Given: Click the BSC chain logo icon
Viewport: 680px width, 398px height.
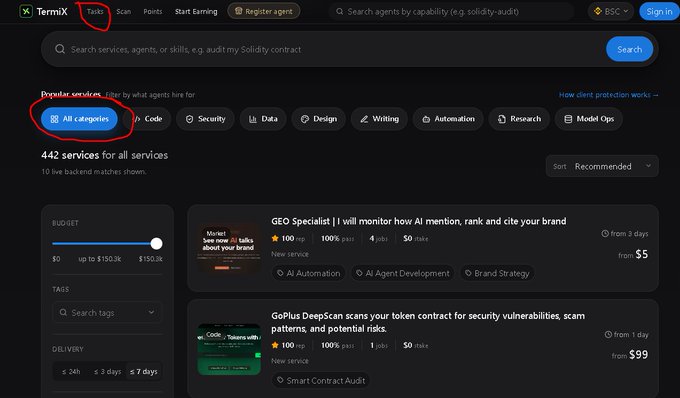Looking at the screenshot, I should click(x=598, y=11).
